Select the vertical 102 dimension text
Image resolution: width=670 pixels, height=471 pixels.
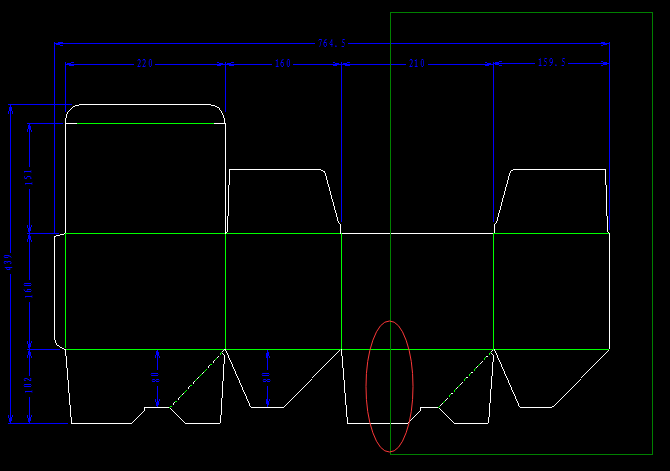[29, 383]
